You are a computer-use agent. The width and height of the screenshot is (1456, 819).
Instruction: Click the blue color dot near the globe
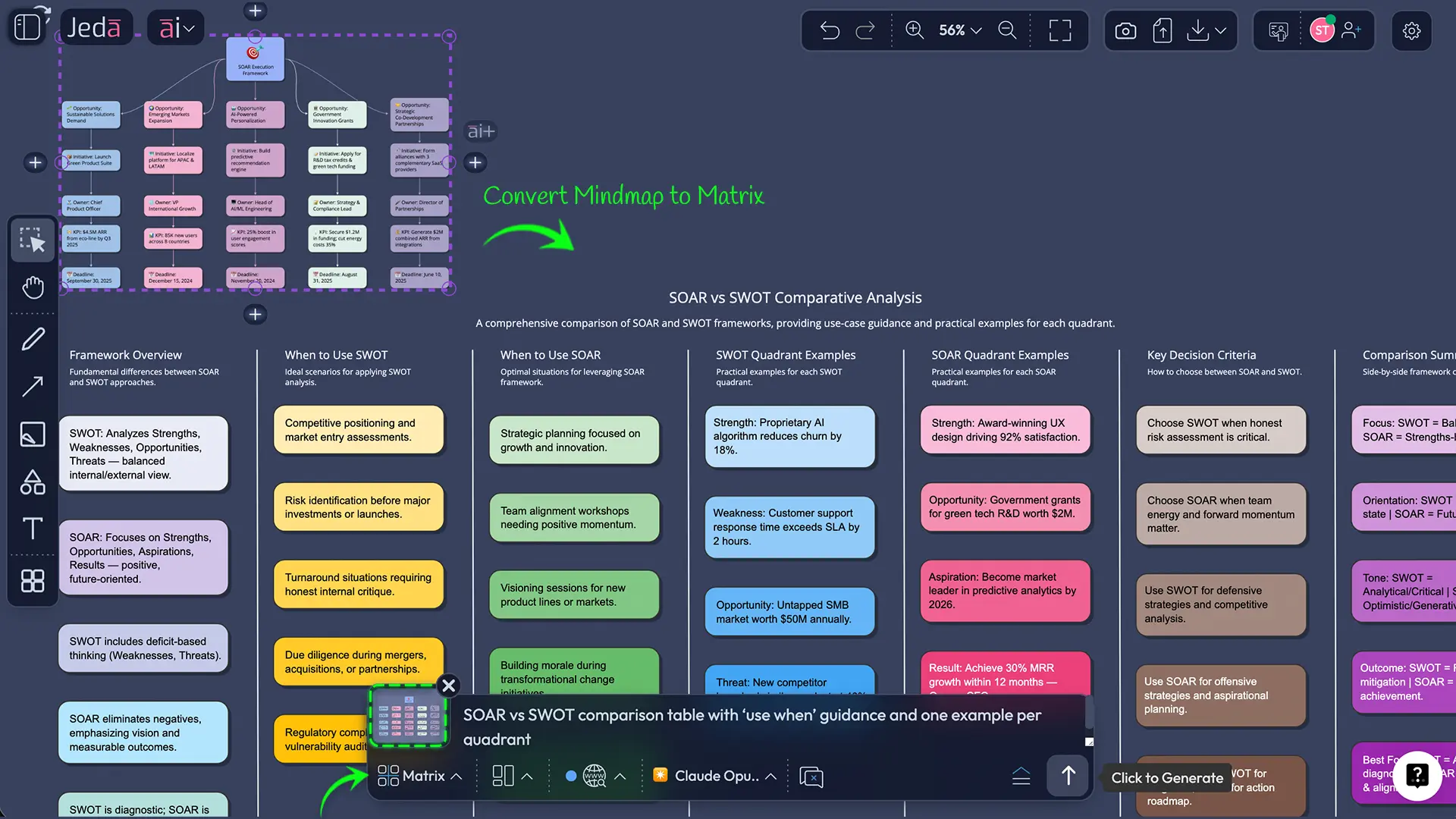coord(571,776)
